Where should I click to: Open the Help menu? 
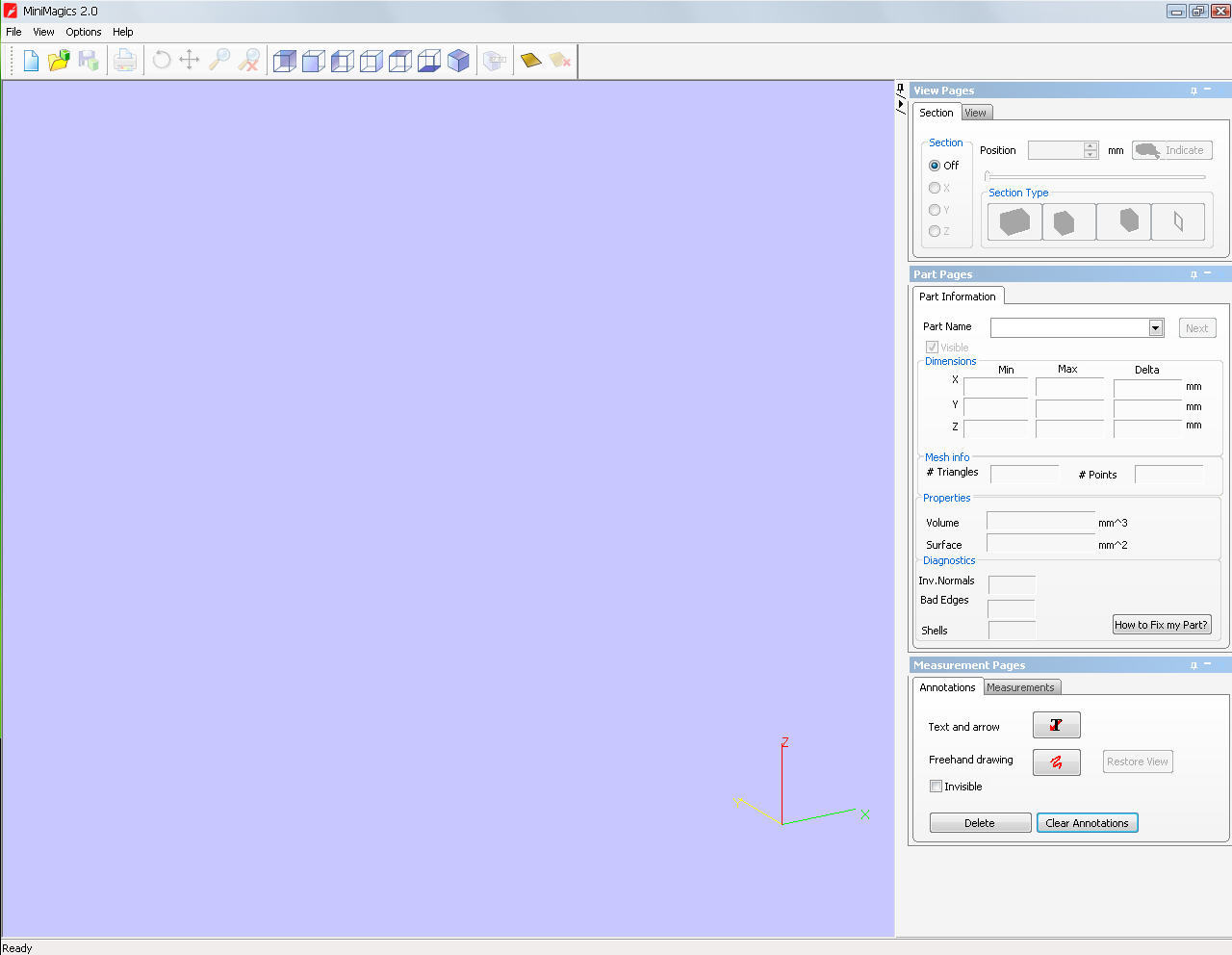[x=122, y=32]
